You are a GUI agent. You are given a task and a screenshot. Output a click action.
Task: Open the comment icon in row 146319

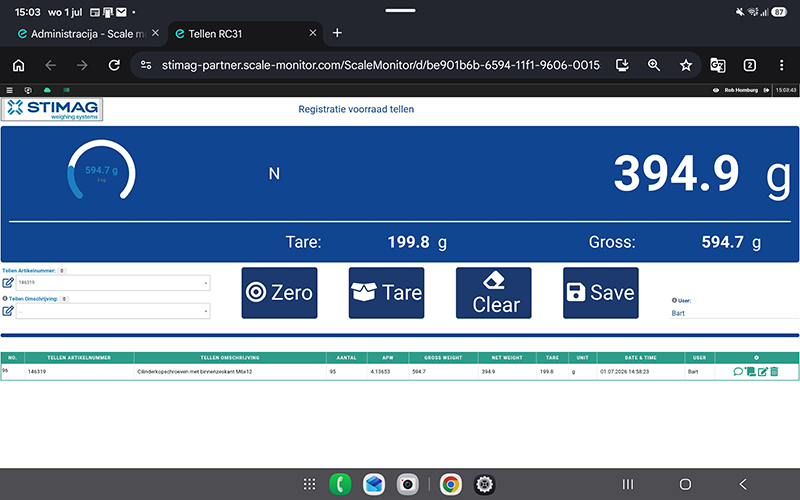coord(738,371)
